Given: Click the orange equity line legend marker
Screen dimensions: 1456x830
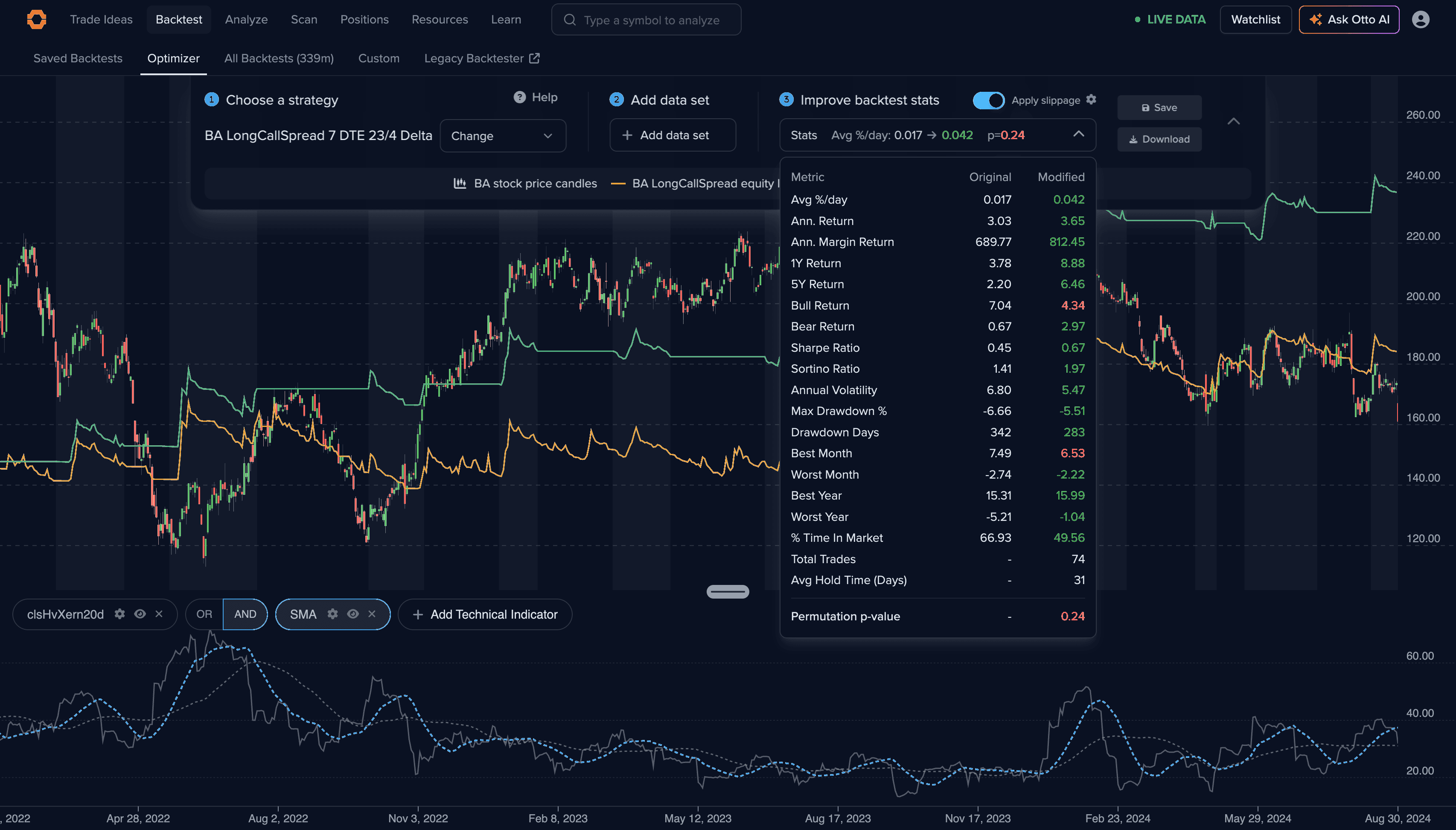Looking at the screenshot, I should (617, 184).
